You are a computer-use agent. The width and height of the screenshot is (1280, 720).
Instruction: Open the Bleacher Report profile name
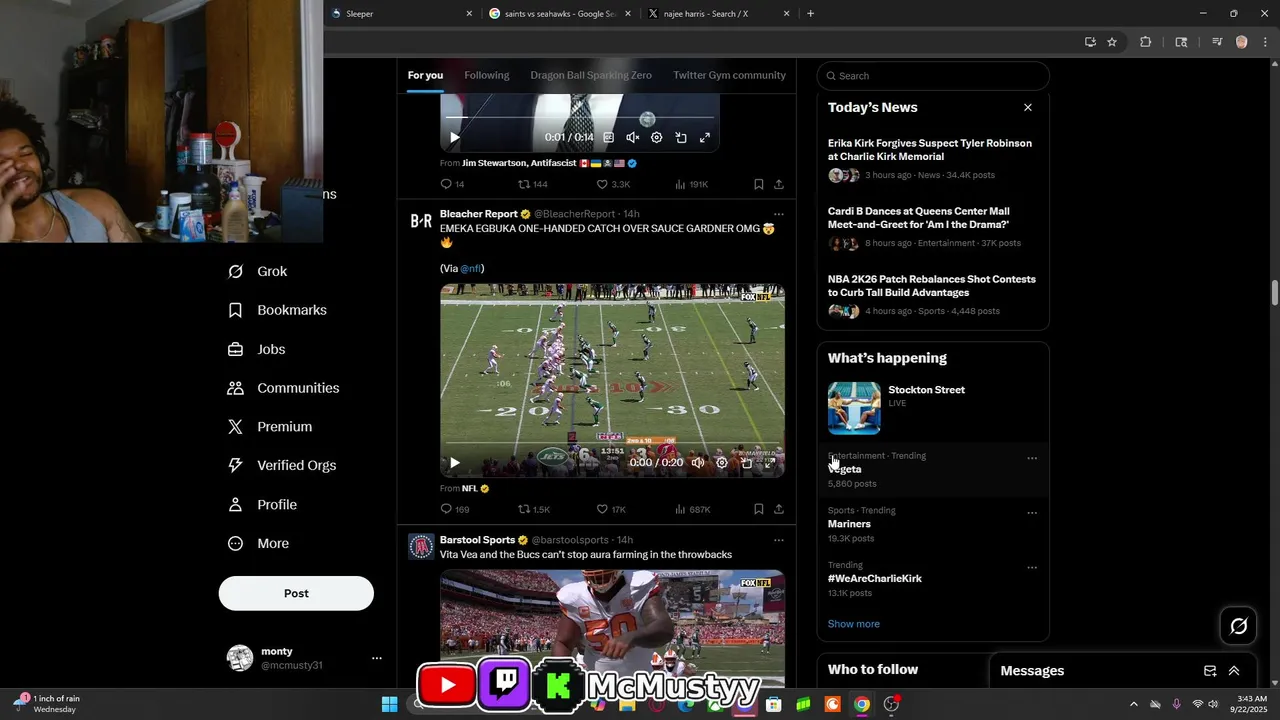tap(479, 214)
